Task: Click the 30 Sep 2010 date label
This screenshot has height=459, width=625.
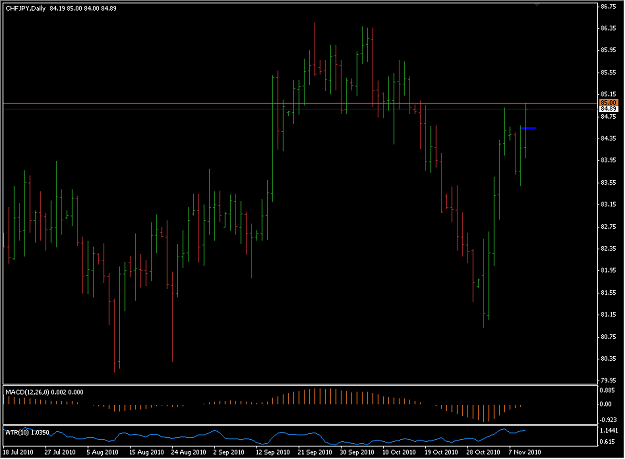Action: point(357,452)
